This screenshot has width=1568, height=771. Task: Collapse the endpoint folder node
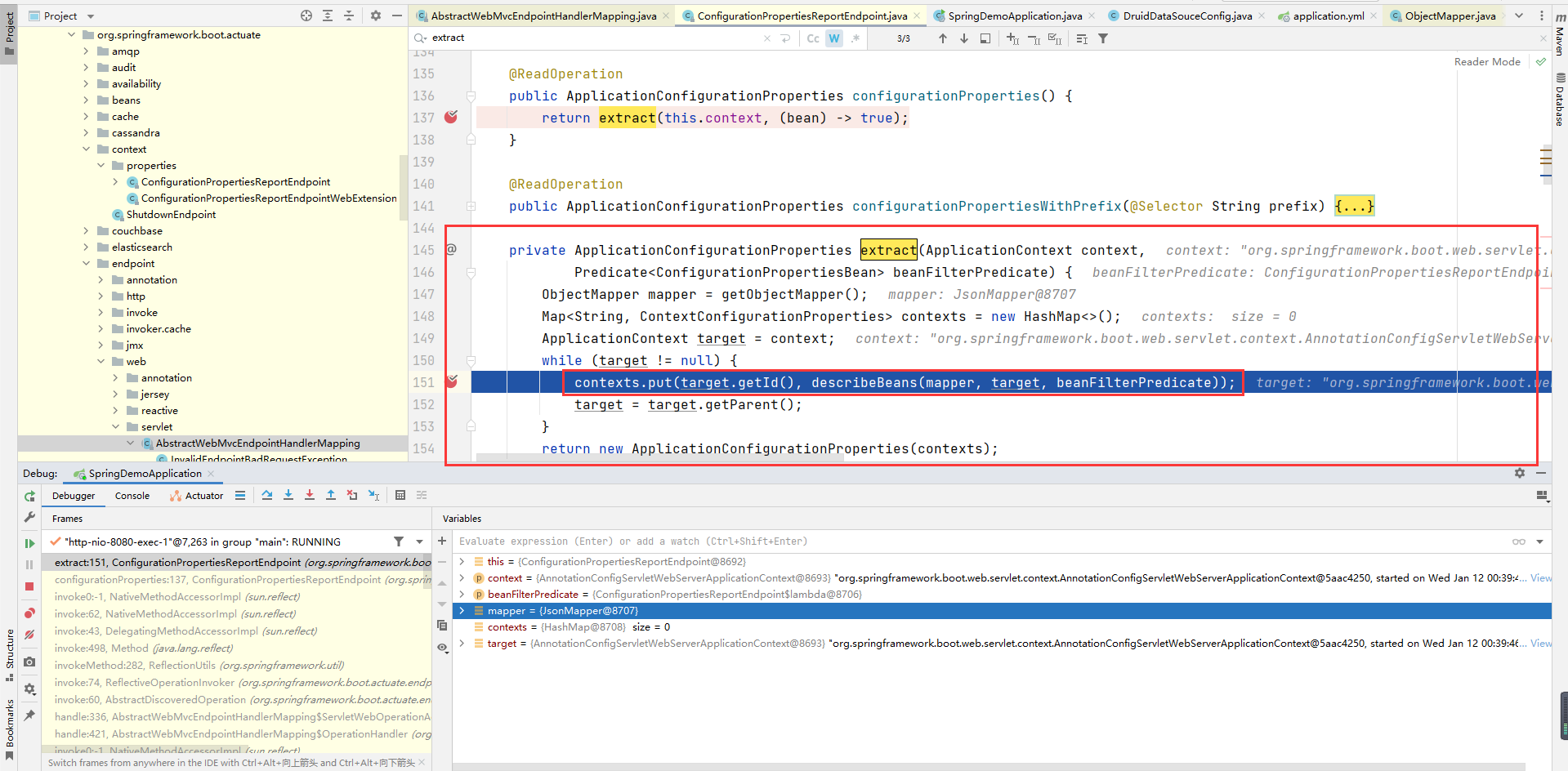87,263
